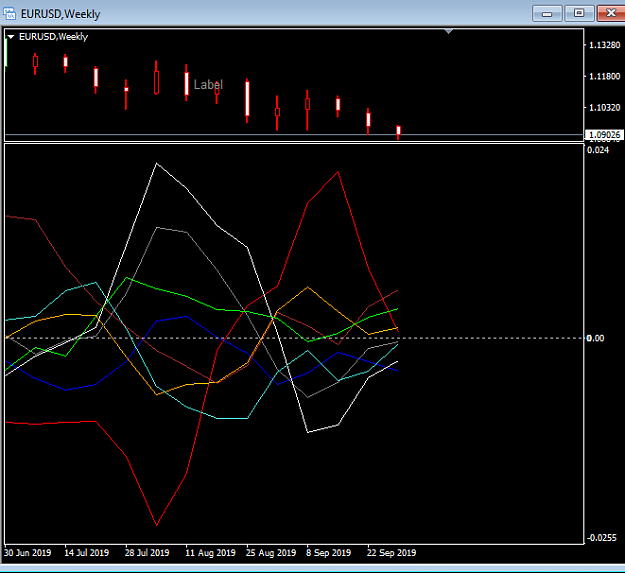Click the 1.13280 price scale value

pos(604,45)
